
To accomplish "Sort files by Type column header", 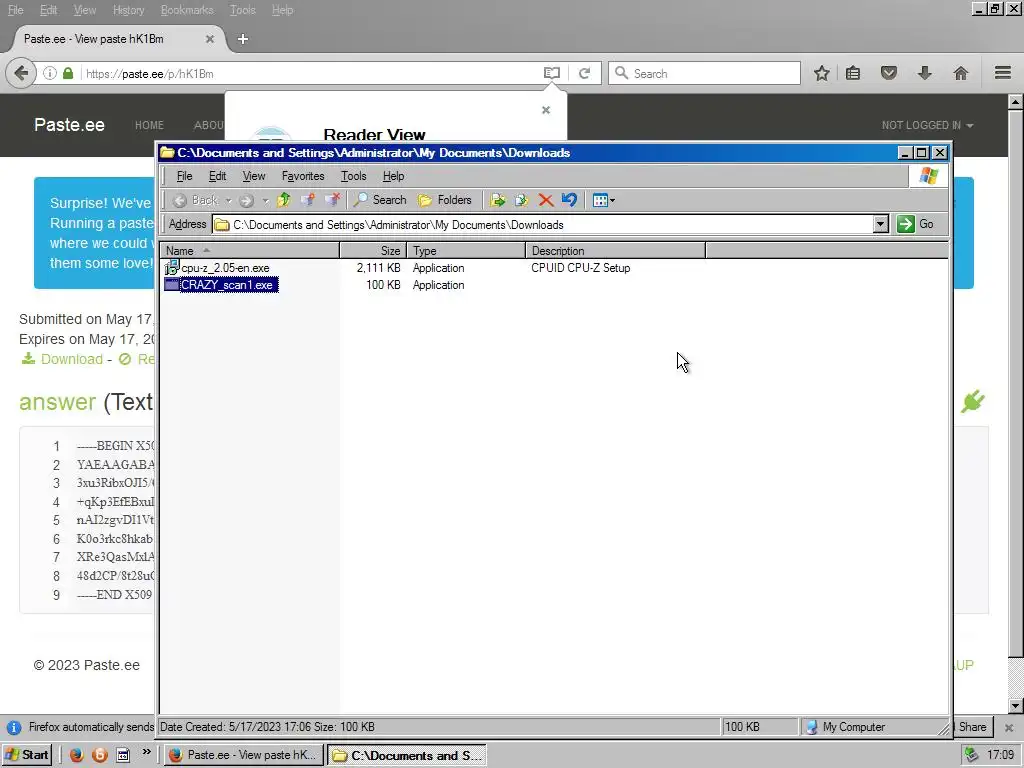I will click(466, 251).
